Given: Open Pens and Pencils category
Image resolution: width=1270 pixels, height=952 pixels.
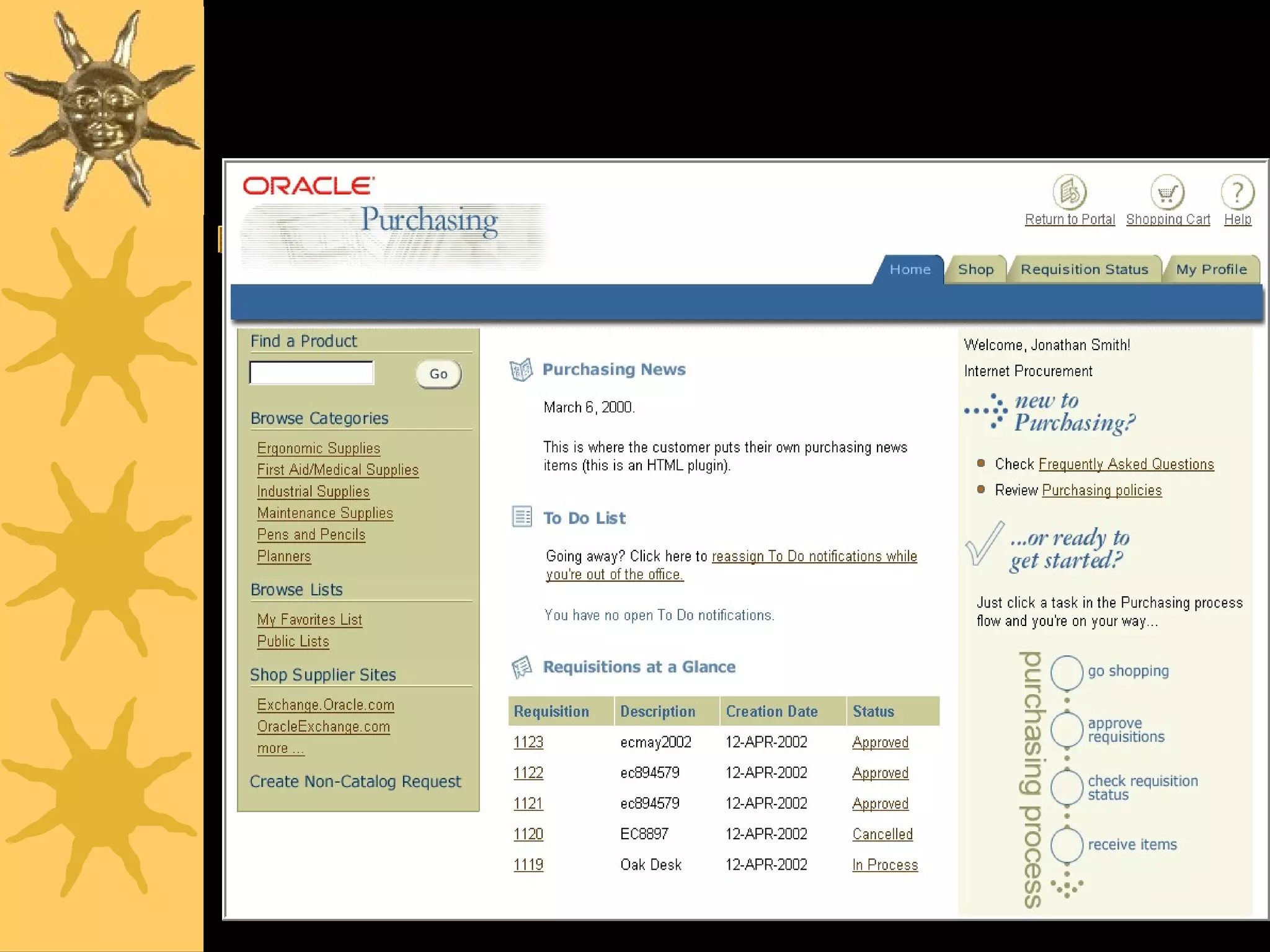Looking at the screenshot, I should (x=311, y=534).
